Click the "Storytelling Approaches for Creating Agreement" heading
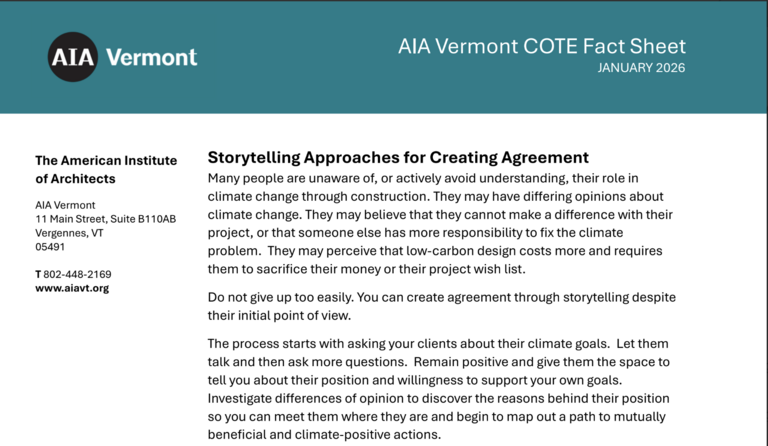This screenshot has height=446, width=768. 398,157
